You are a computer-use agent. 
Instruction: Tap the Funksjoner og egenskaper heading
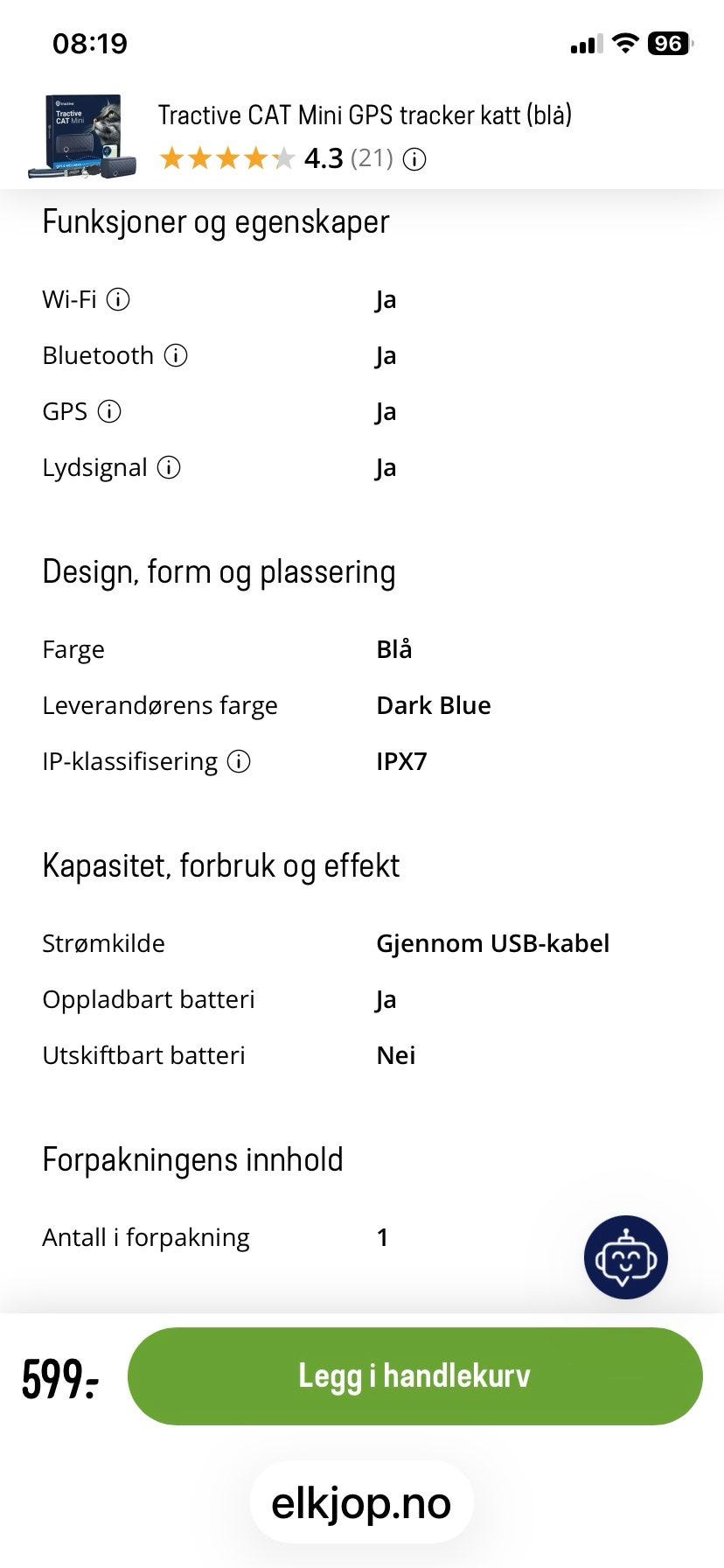215,222
